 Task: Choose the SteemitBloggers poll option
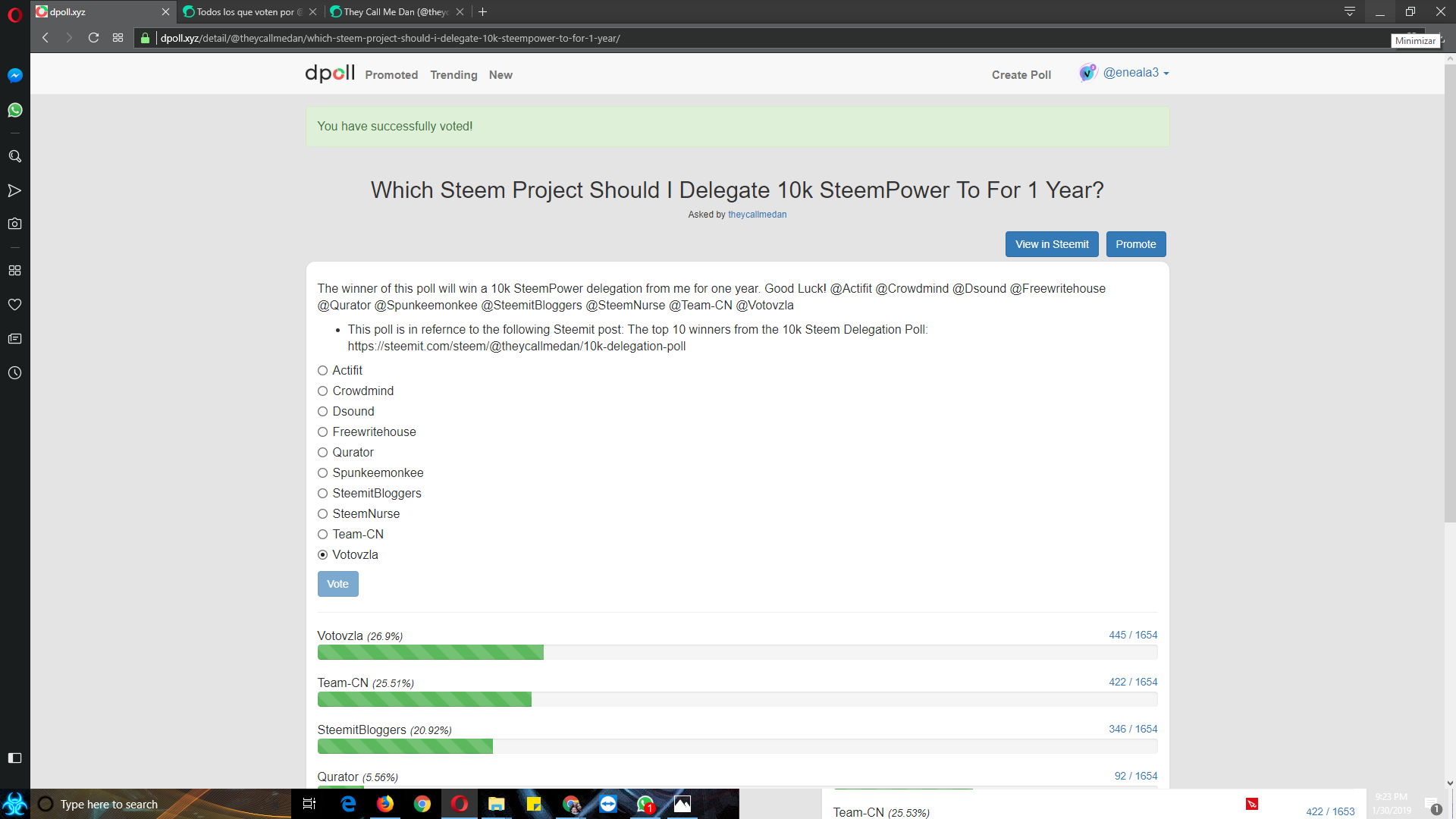point(322,494)
